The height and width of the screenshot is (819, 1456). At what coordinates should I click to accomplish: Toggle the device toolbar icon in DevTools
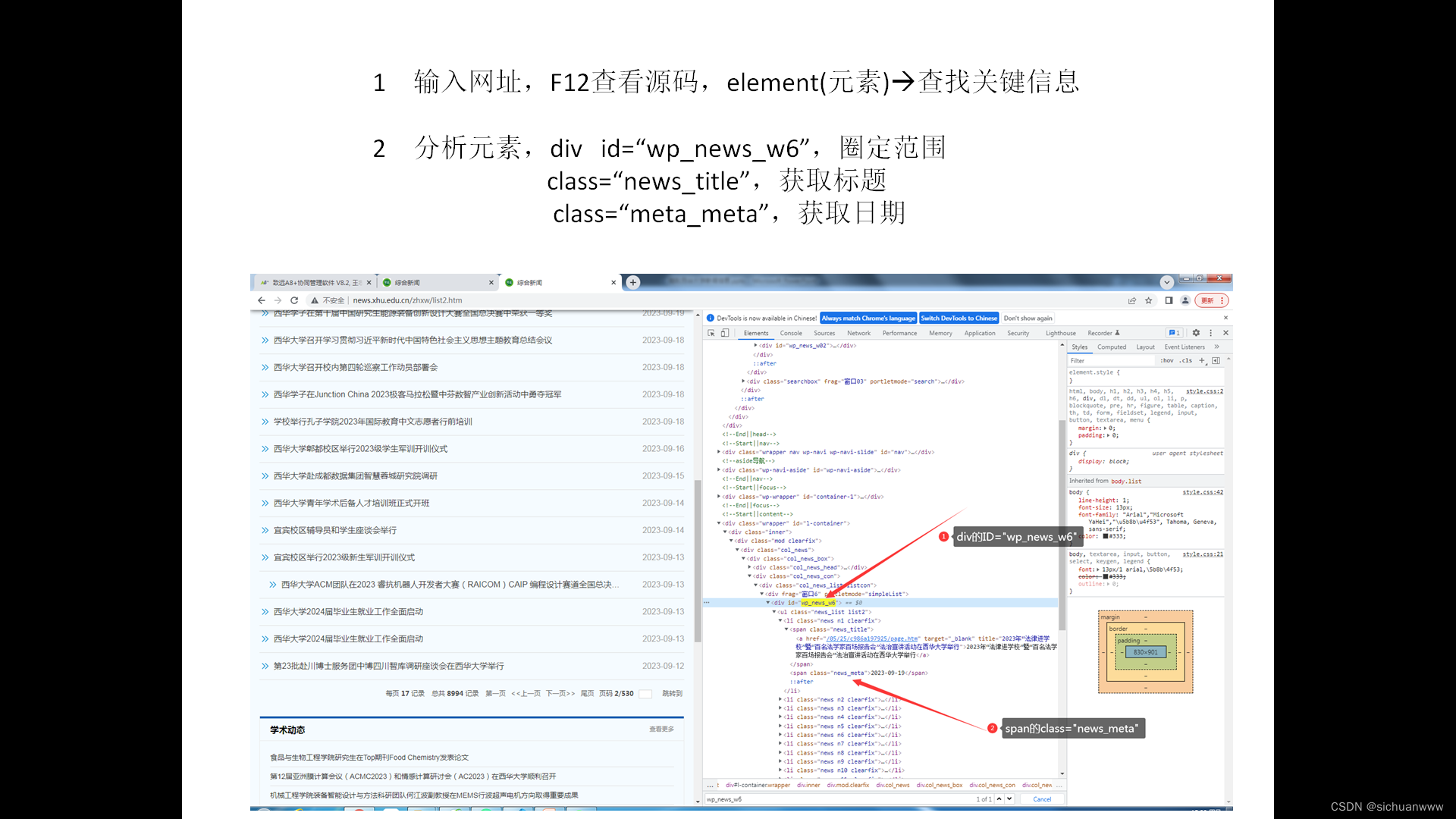(x=725, y=333)
